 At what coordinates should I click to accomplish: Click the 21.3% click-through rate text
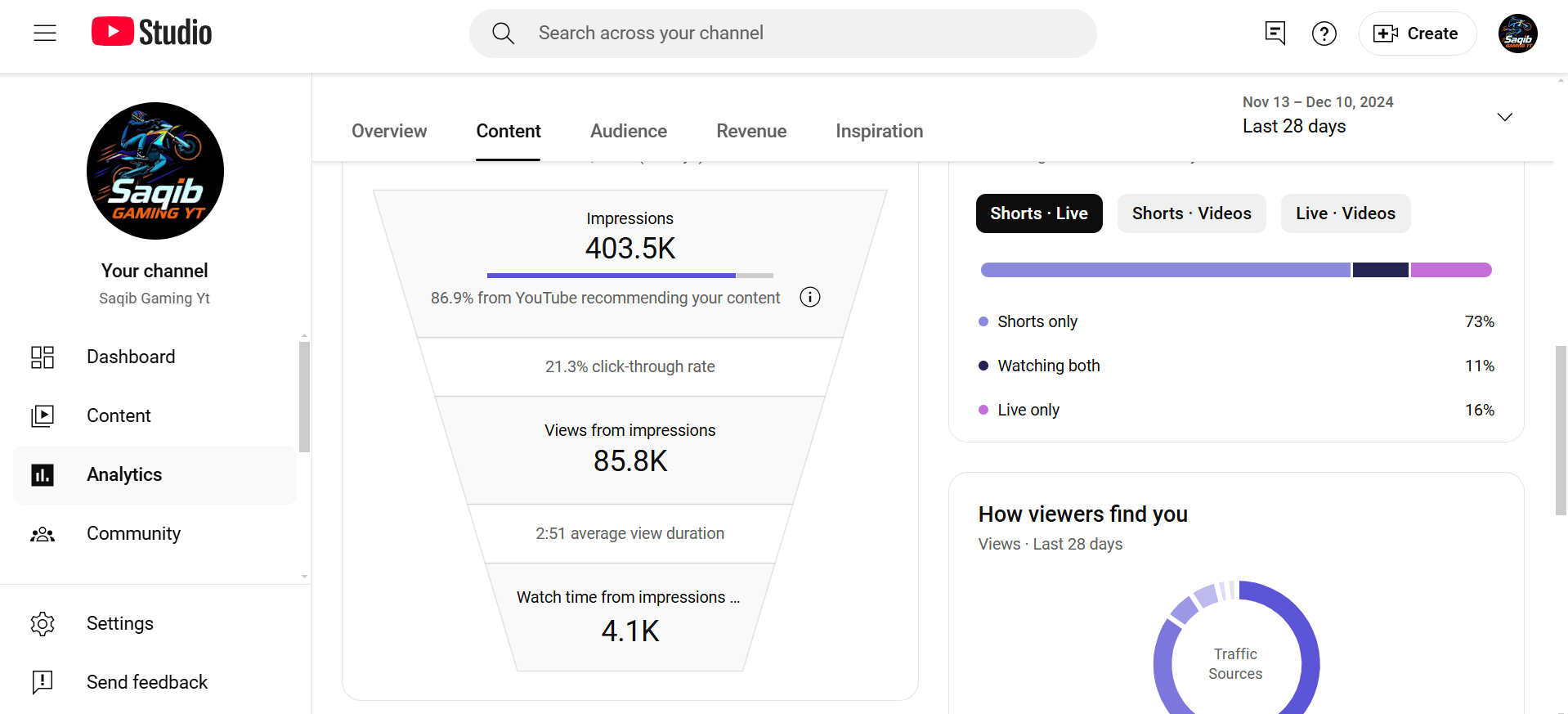coord(630,366)
